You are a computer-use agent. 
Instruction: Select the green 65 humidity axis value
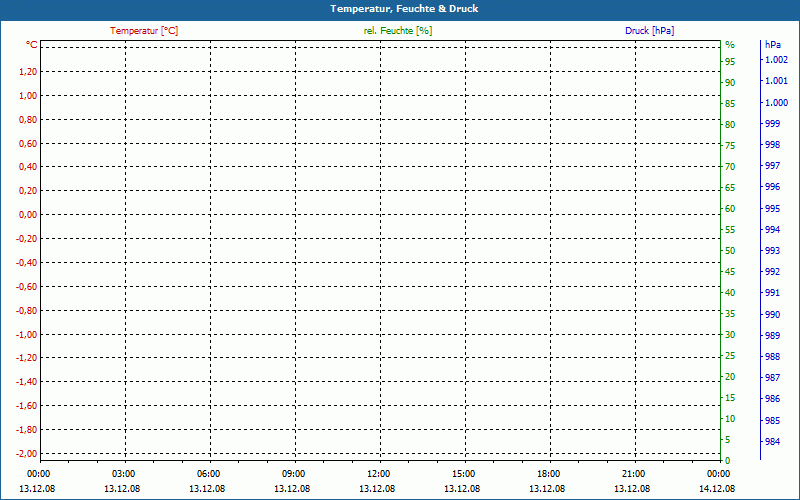730,188
